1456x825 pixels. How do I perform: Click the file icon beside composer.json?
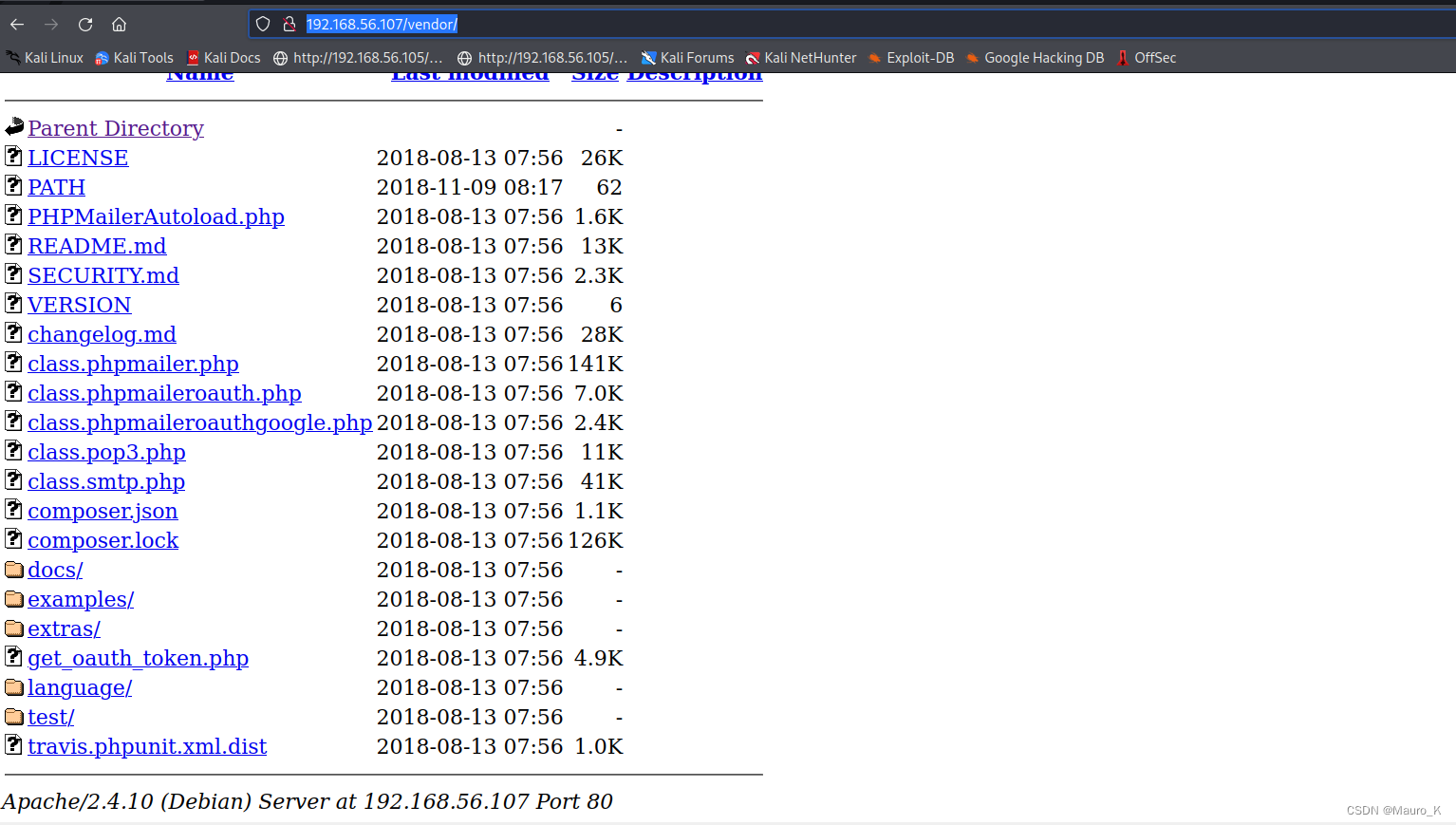[13, 509]
